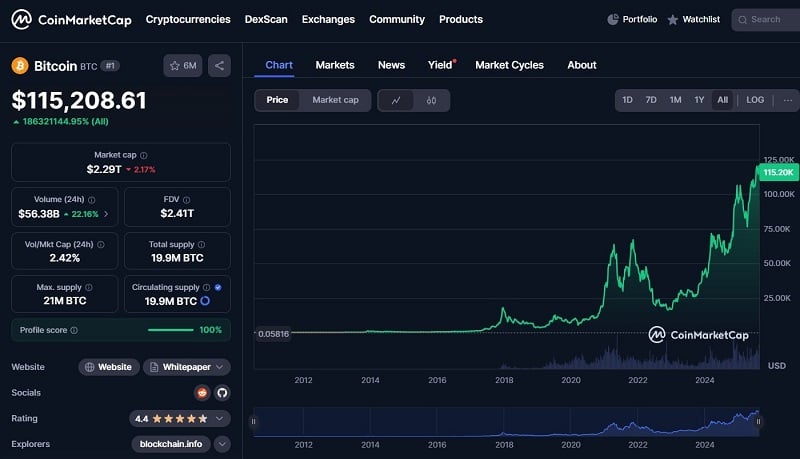Set chart range to 1Y
Screen dimensions: 800x459
[699, 100]
